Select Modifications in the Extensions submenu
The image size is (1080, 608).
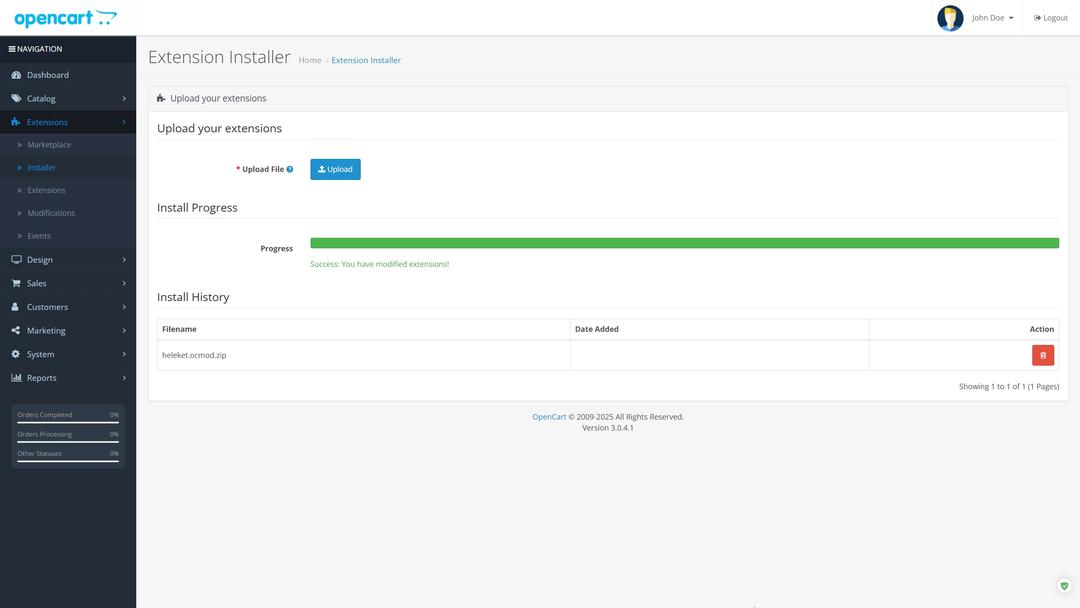coord(51,213)
